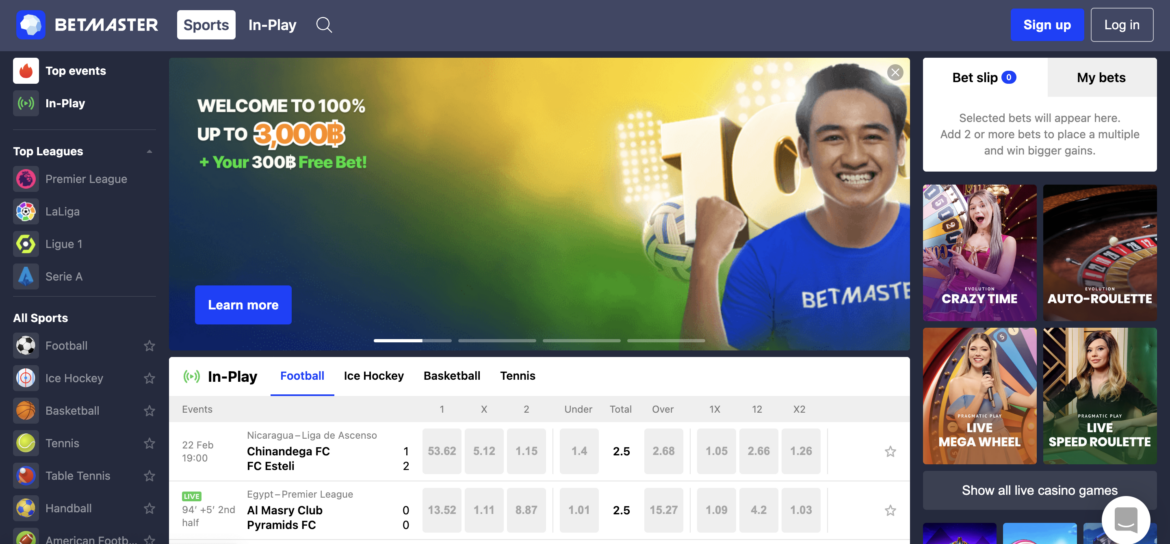This screenshot has height=544, width=1170.
Task: Click the Football ball icon in sidebar
Action: 26,346
